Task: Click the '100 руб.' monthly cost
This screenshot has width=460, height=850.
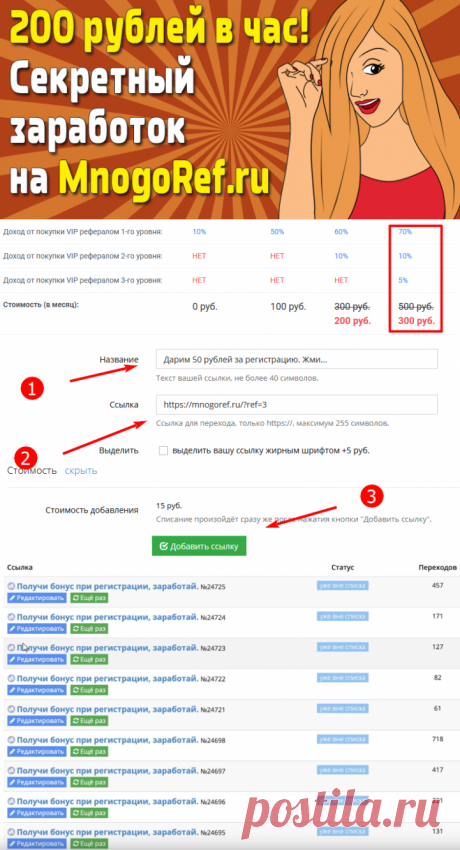Action: tap(288, 306)
